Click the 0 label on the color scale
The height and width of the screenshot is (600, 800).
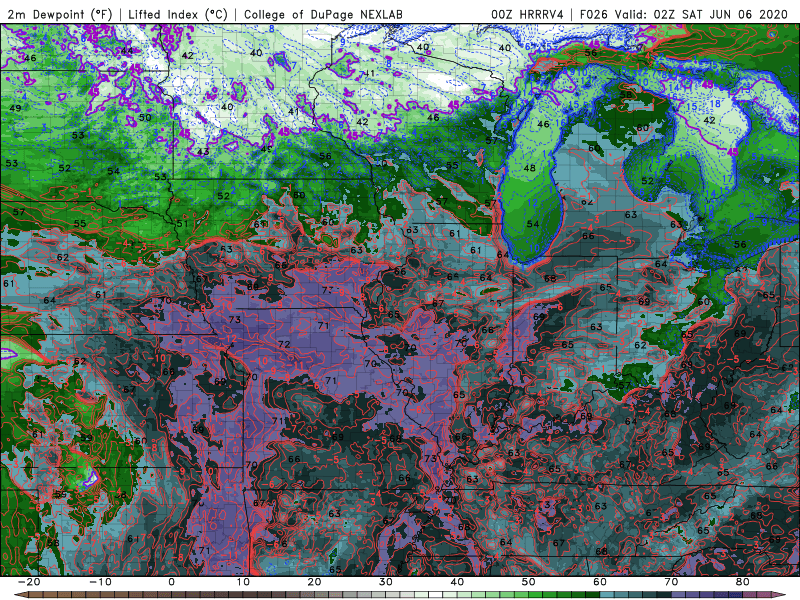point(171,582)
